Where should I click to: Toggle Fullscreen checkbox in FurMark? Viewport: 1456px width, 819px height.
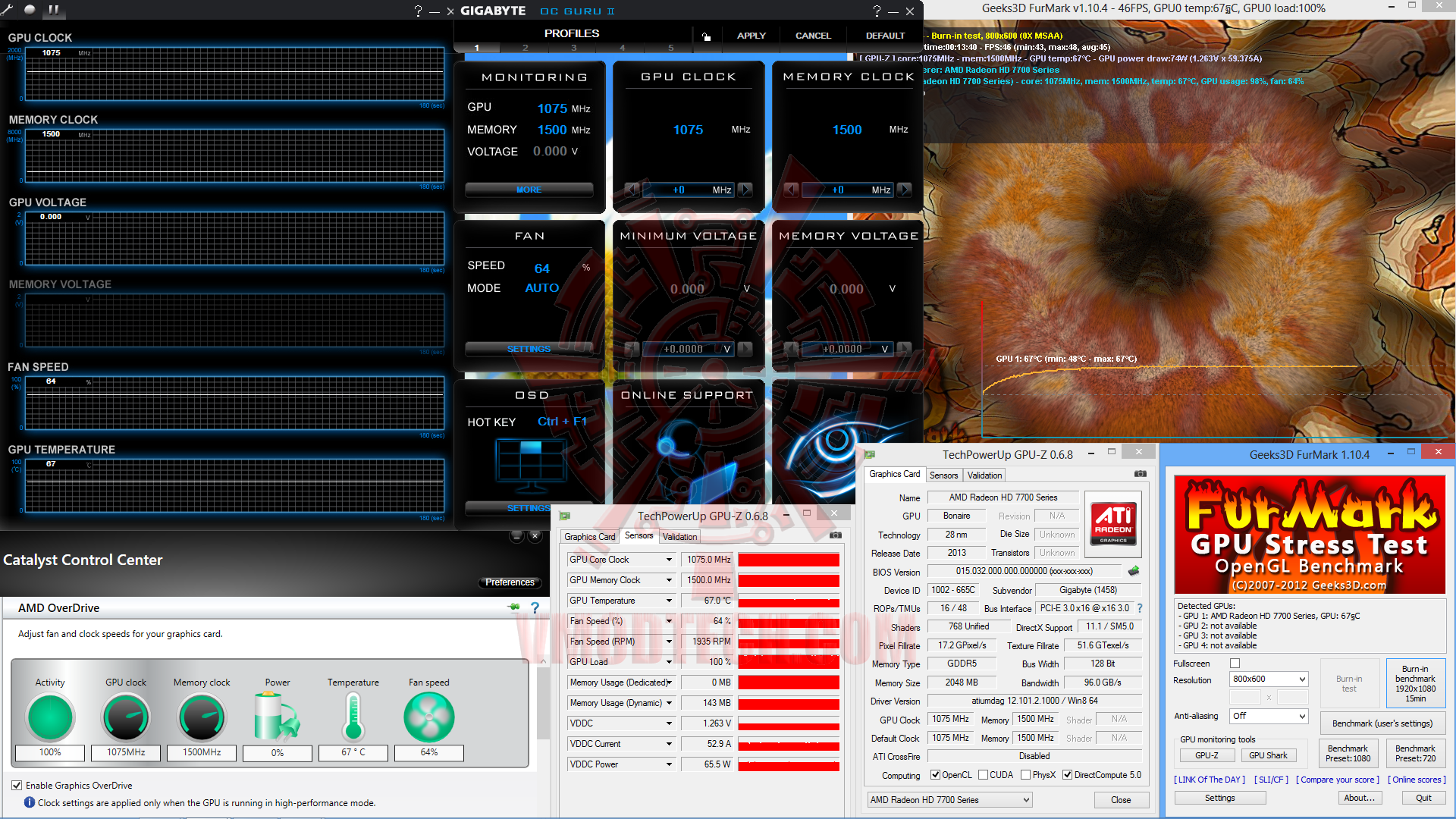[x=1235, y=663]
